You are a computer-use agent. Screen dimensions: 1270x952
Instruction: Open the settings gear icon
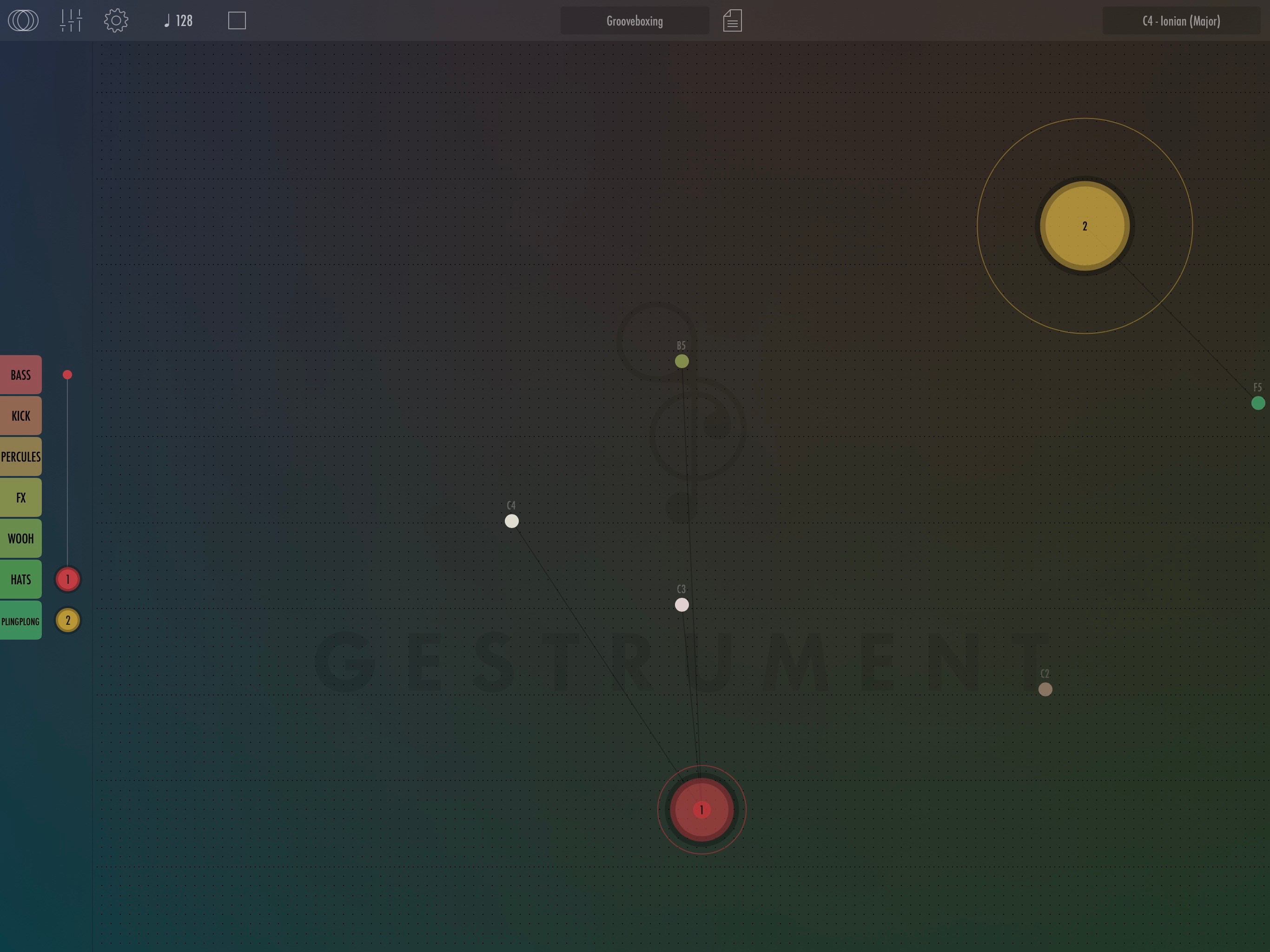pos(116,20)
